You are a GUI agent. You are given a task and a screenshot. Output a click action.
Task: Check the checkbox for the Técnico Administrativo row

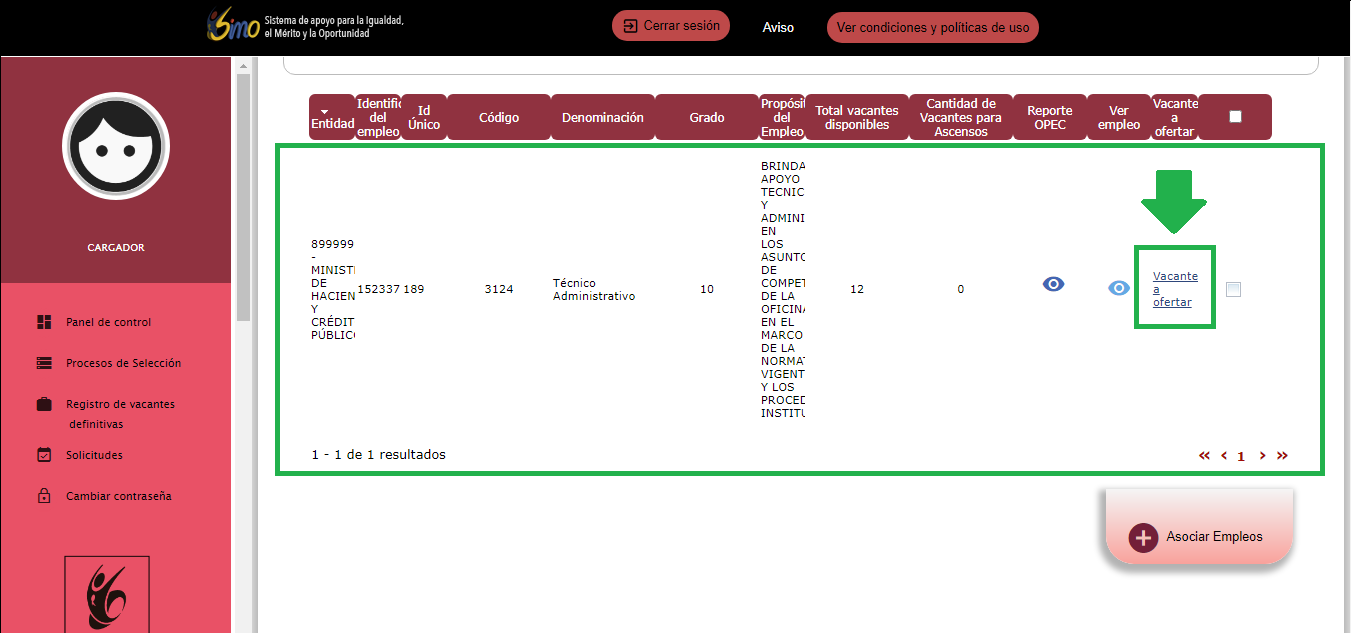[x=1233, y=290]
